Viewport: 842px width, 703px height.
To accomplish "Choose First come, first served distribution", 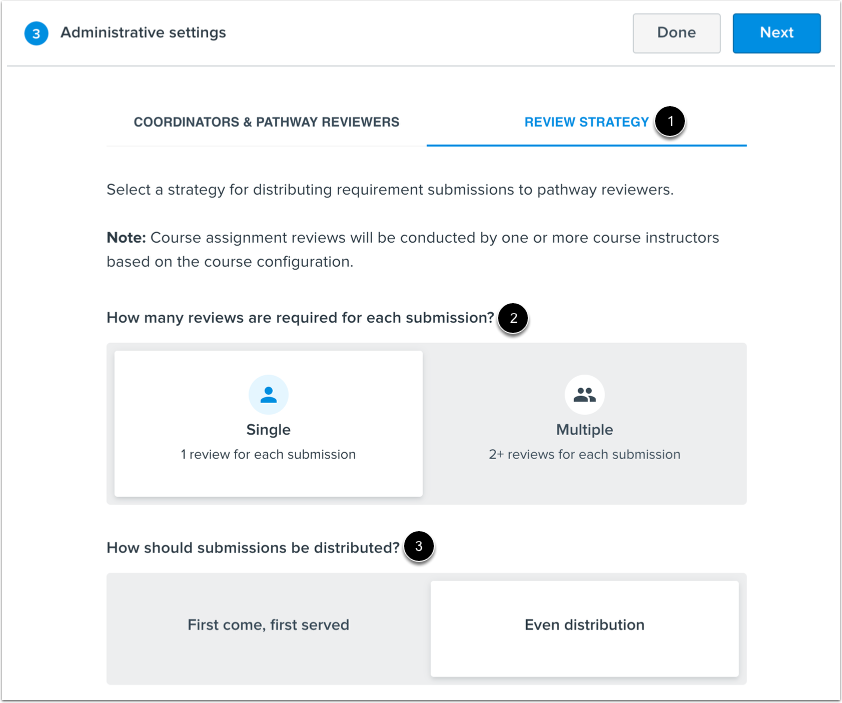I will tap(268, 624).
